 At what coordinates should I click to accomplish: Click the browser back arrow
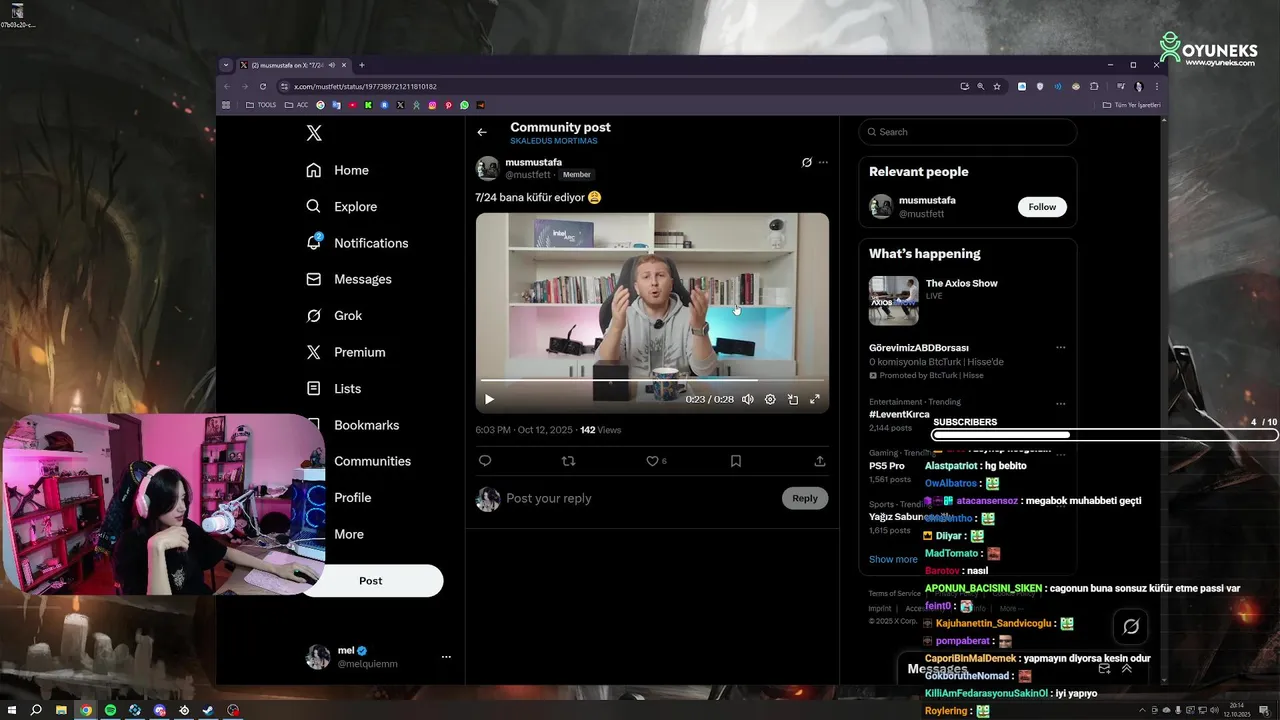tap(227, 86)
